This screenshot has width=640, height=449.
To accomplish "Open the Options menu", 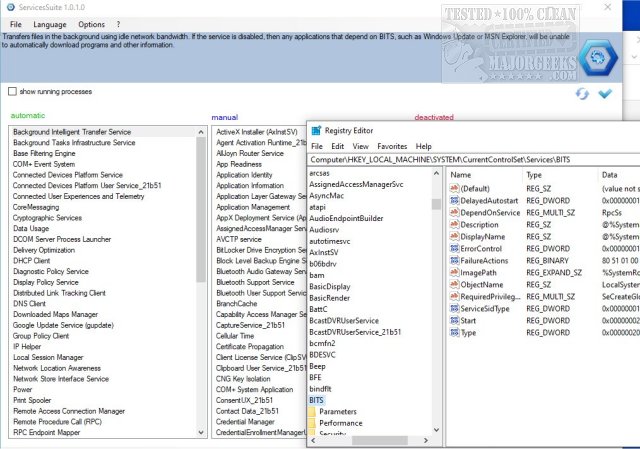I will [x=91, y=24].
